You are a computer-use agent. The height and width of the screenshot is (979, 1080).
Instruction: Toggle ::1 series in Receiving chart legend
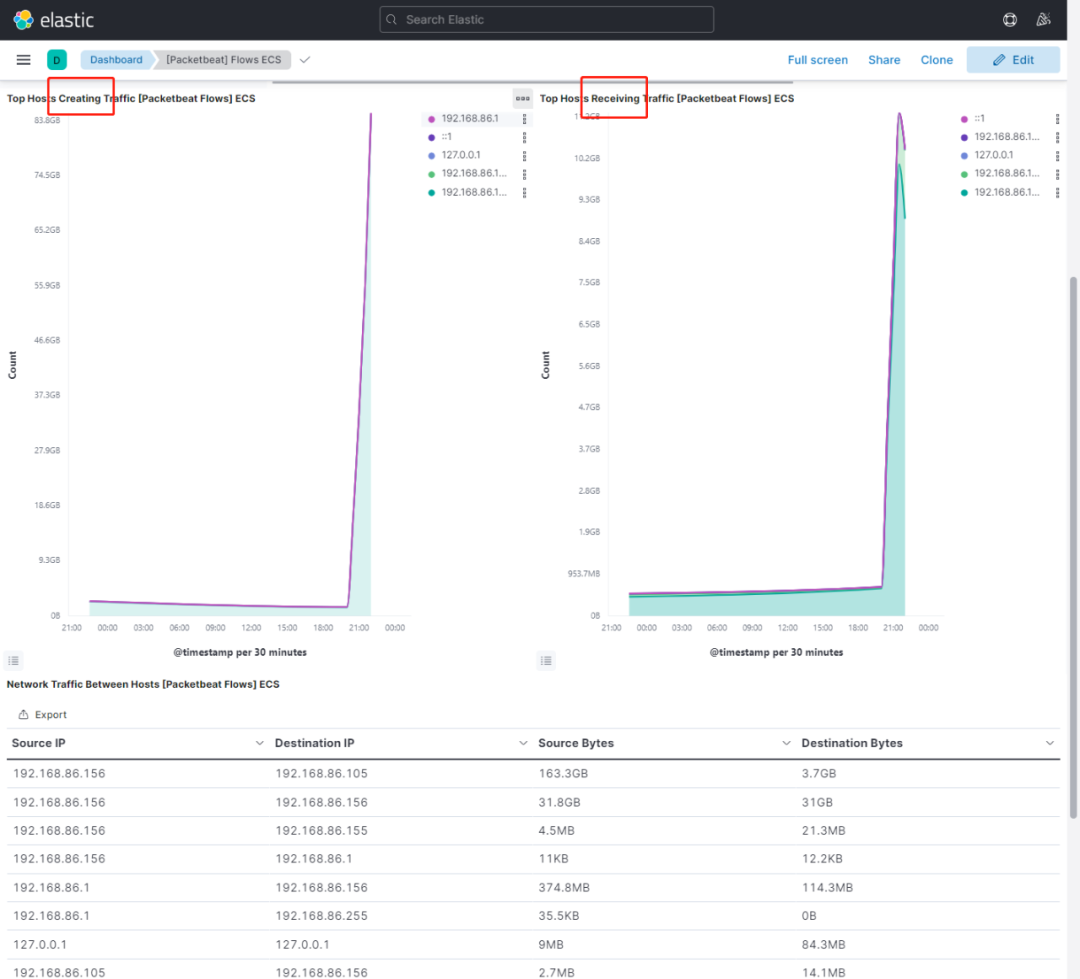click(979, 118)
